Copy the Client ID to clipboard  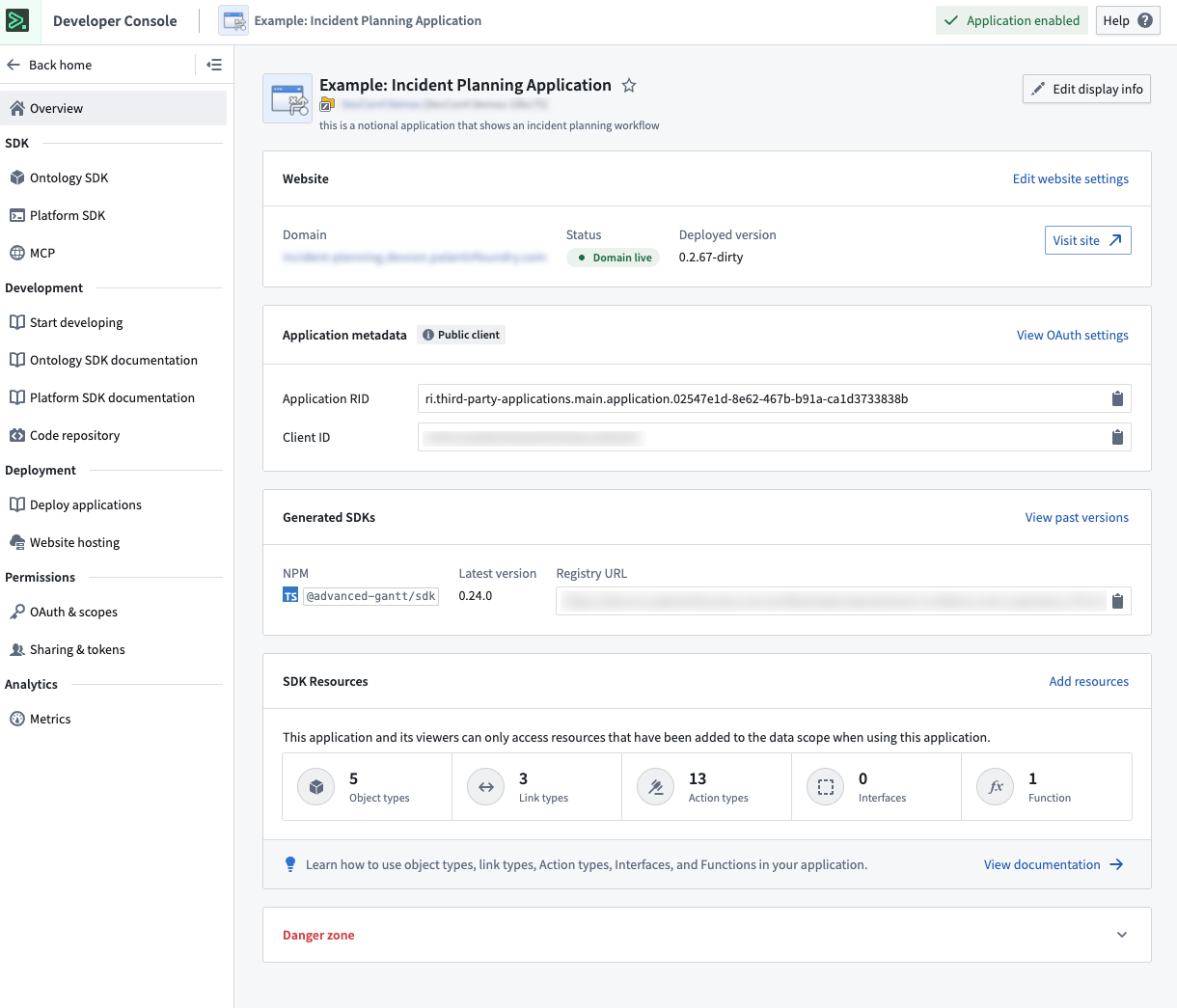tap(1117, 437)
